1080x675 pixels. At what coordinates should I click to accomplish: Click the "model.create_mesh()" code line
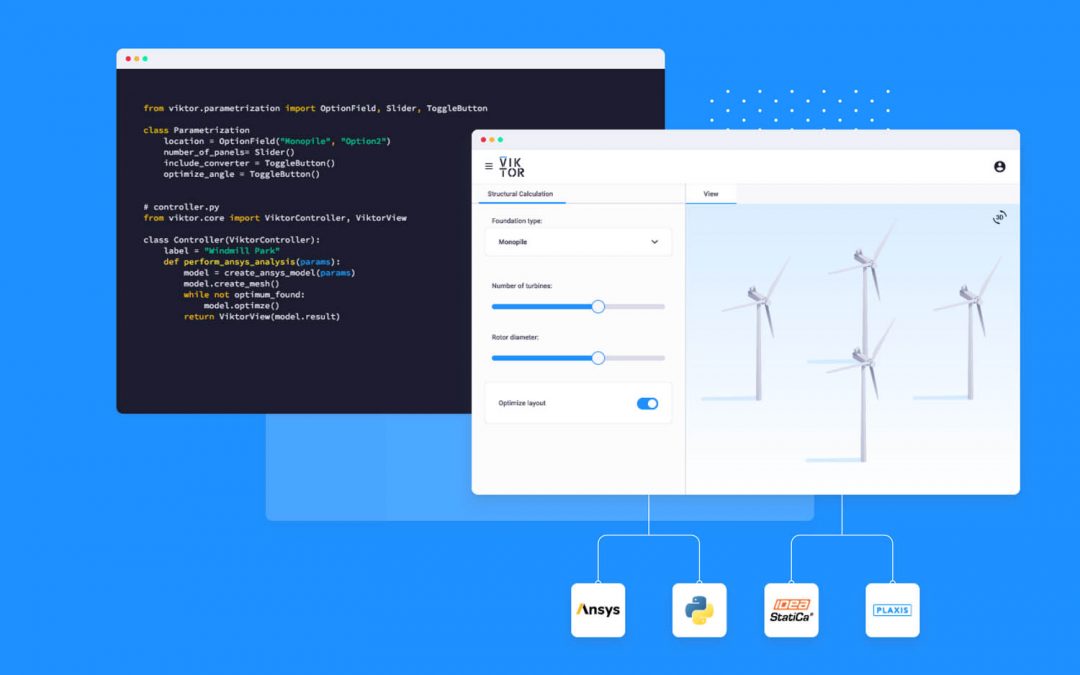231,284
